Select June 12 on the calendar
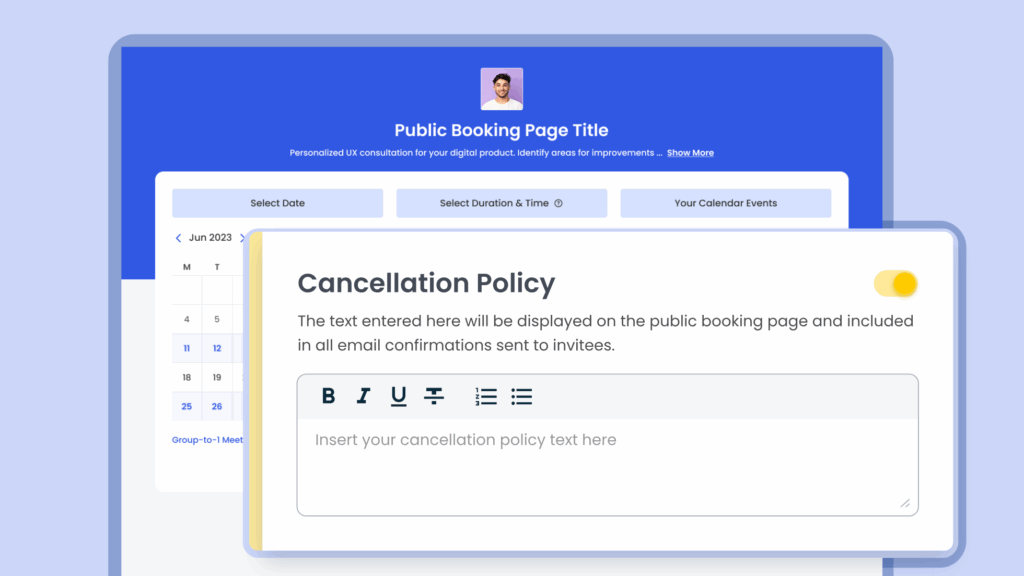The width and height of the screenshot is (1024, 576). point(217,348)
